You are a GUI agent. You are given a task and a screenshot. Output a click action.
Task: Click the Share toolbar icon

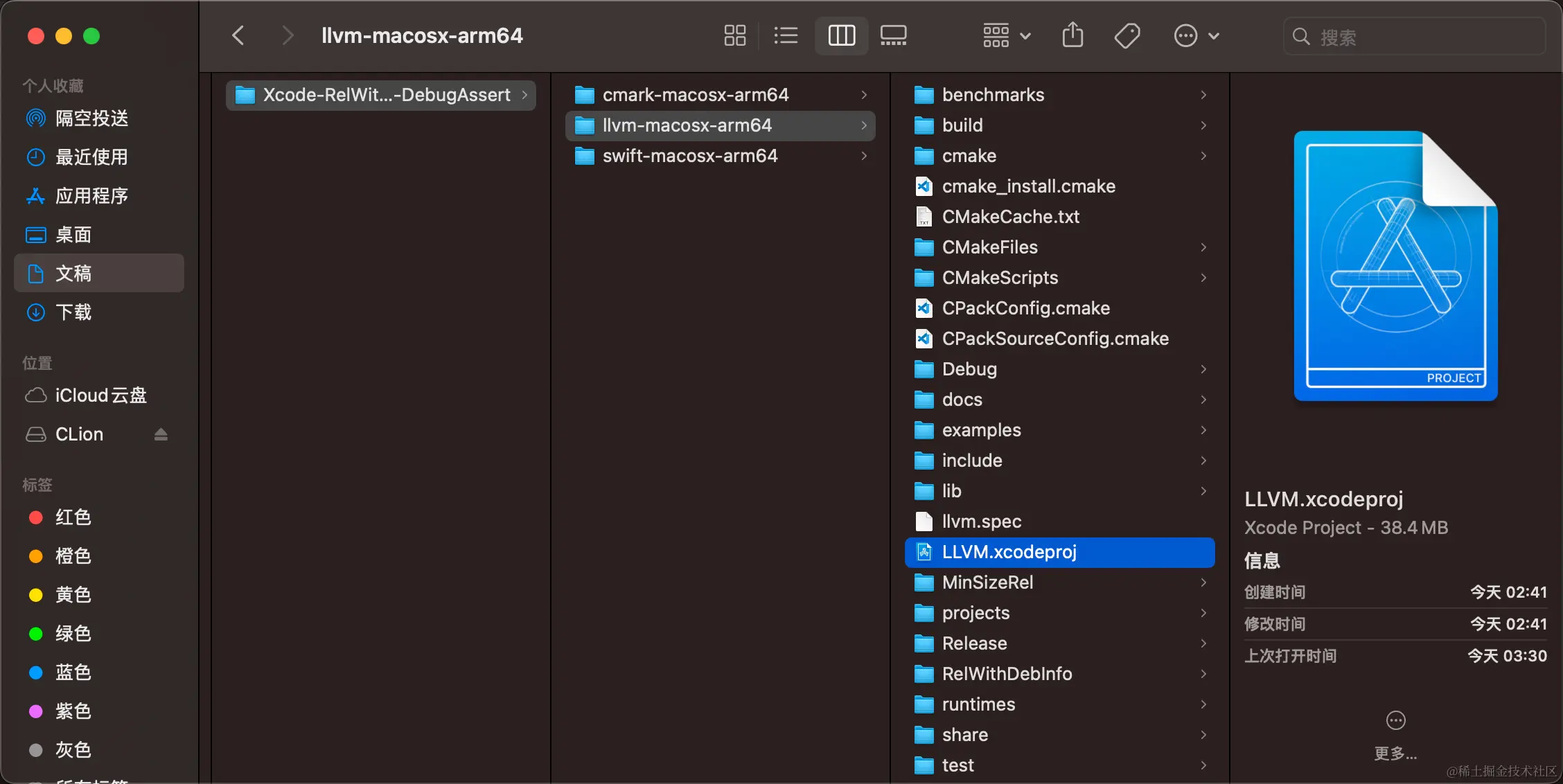point(1072,35)
